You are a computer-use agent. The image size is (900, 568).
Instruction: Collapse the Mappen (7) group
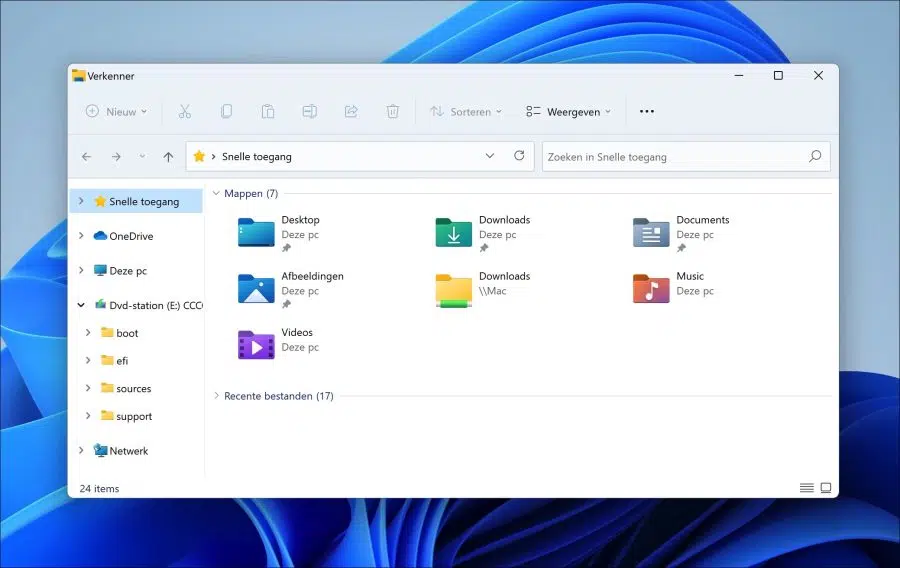pos(216,193)
